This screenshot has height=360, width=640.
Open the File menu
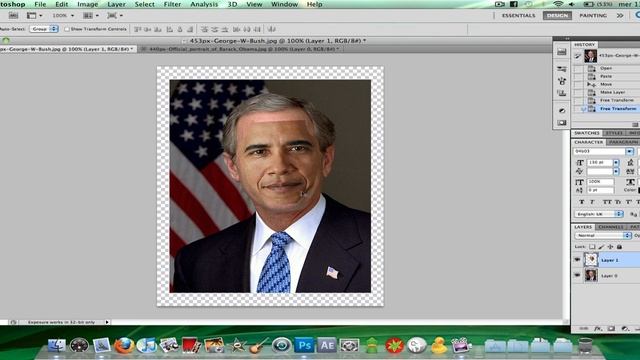40,4
